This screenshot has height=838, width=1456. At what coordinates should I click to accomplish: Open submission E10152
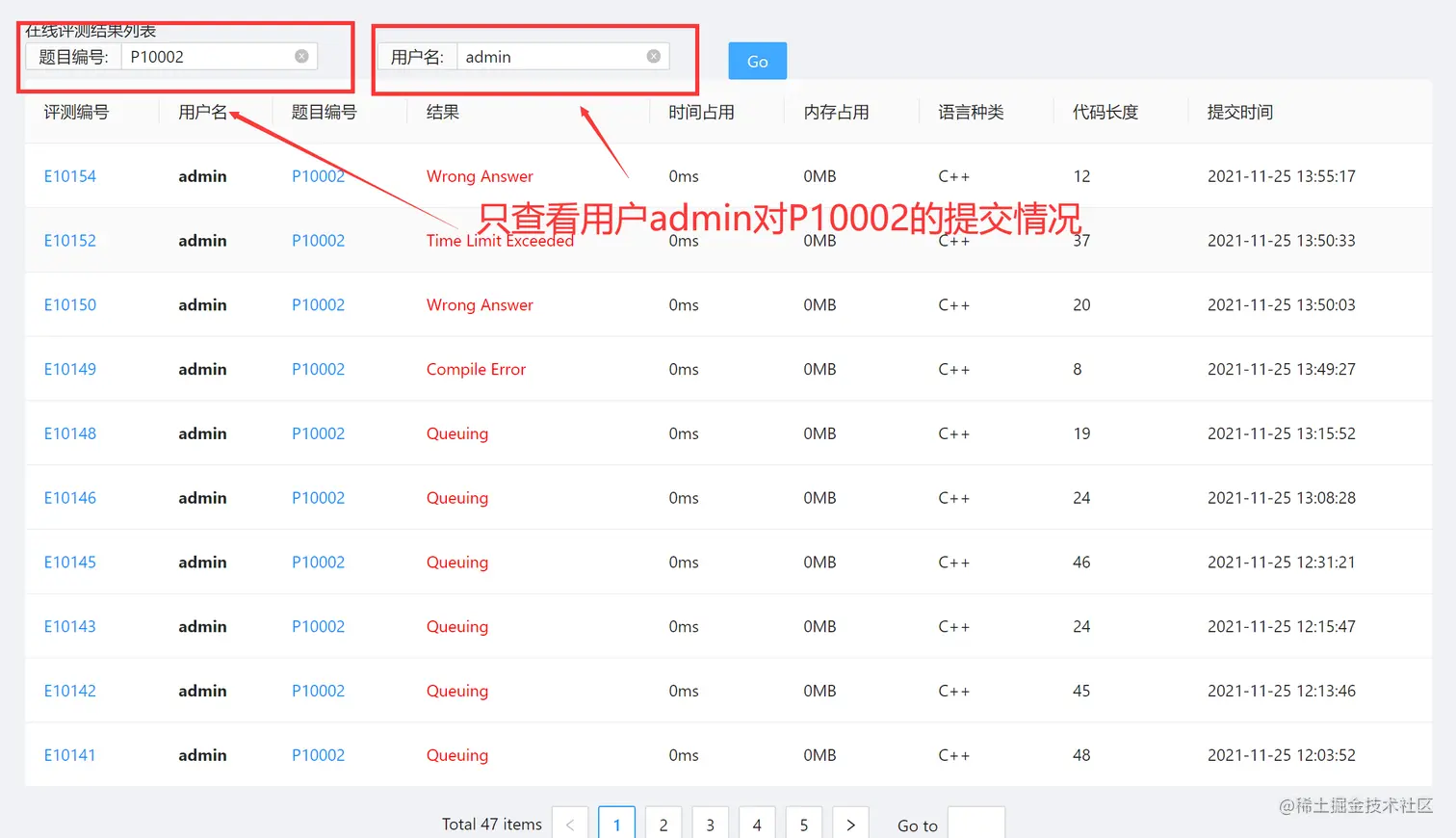tap(70, 241)
